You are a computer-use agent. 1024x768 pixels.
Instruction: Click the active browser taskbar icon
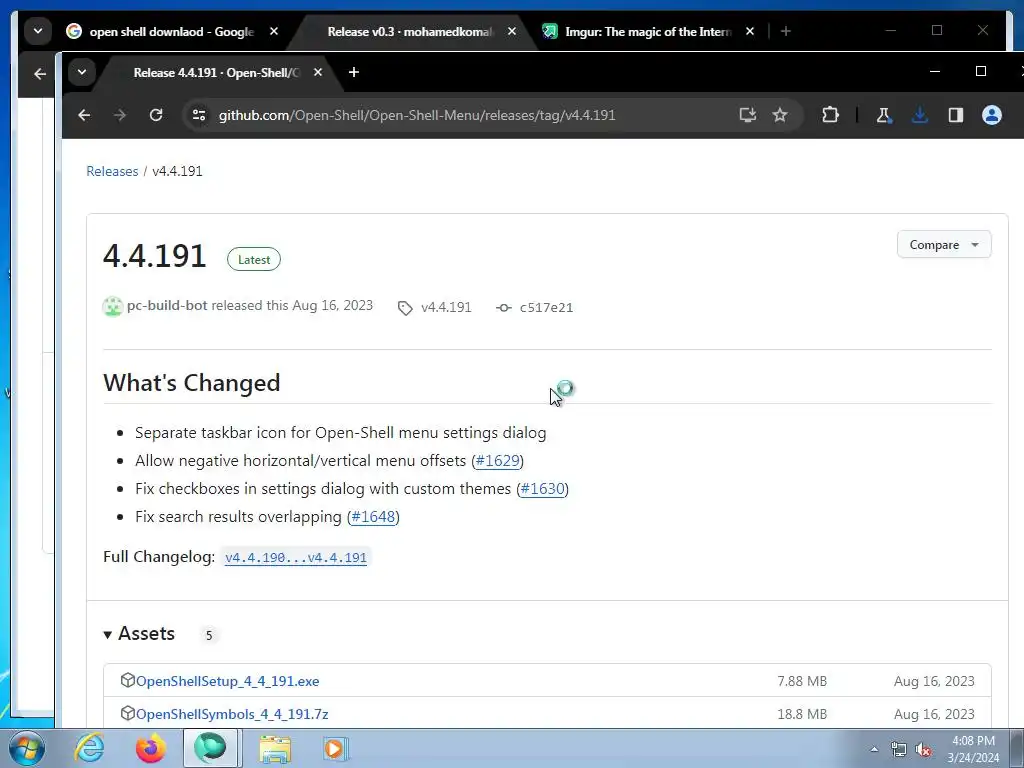(x=210, y=748)
